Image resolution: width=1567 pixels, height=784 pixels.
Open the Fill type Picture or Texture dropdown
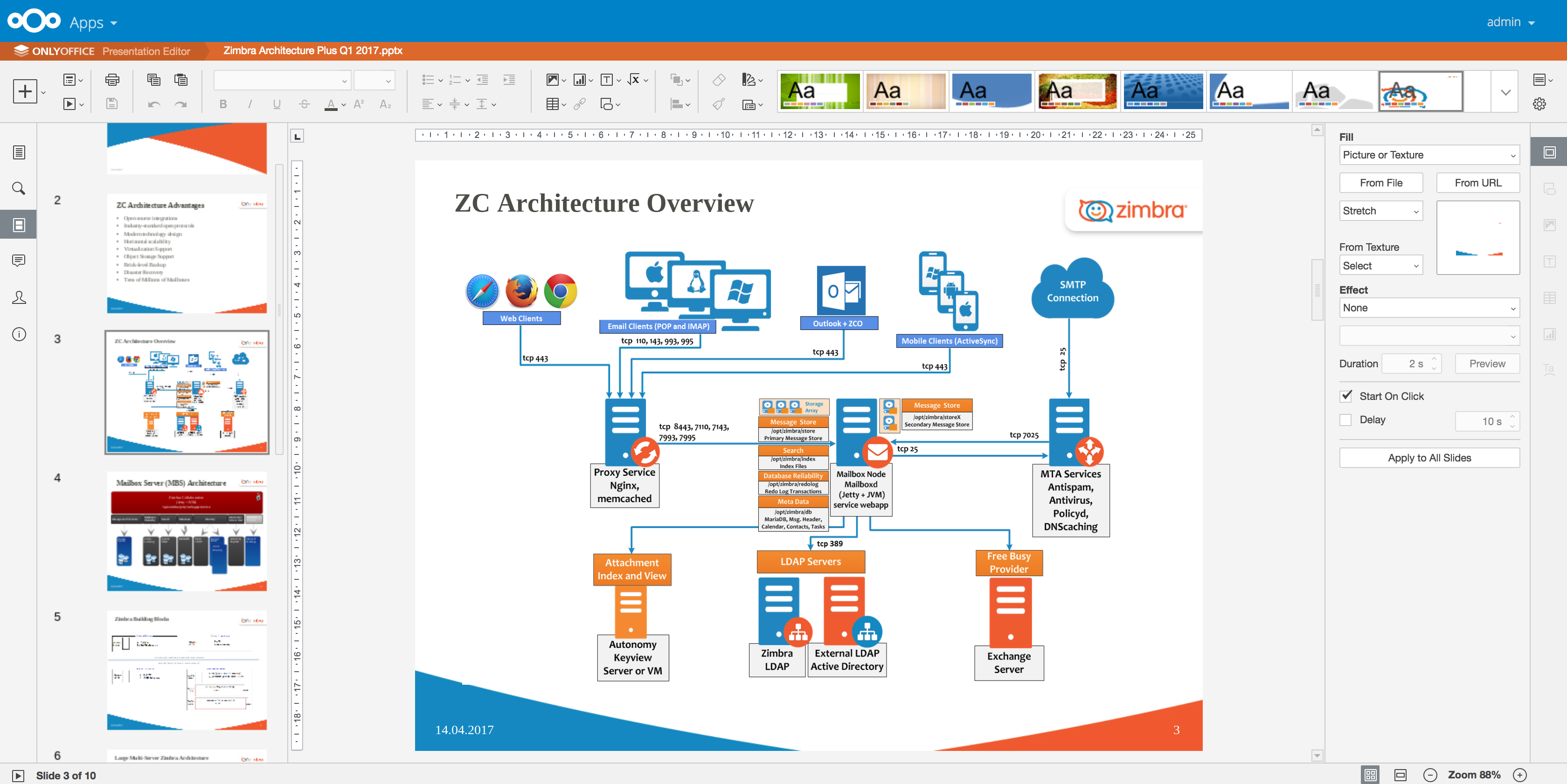[1429, 155]
